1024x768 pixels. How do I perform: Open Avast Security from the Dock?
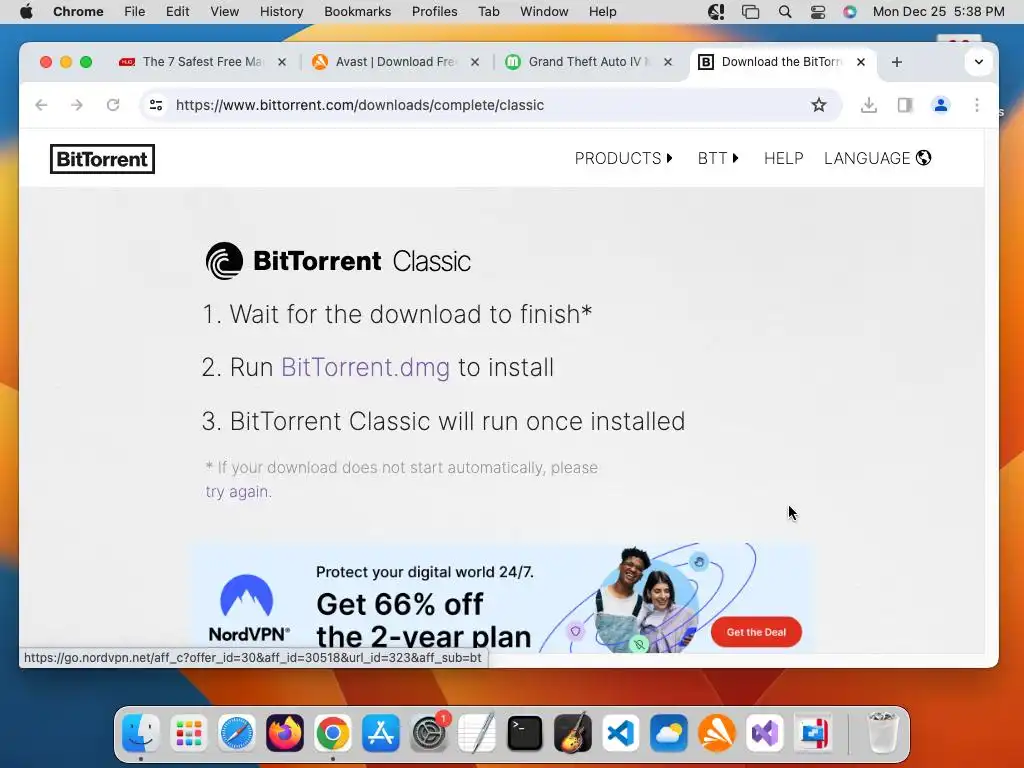717,733
